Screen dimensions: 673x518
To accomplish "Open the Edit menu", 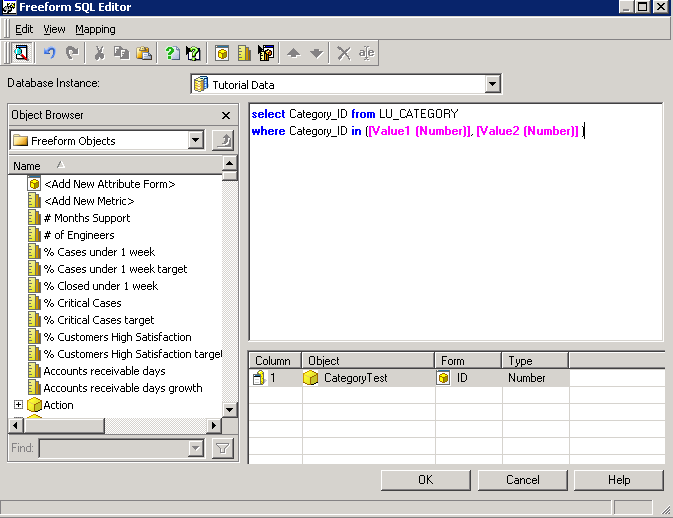I will pyautogui.click(x=24, y=29).
